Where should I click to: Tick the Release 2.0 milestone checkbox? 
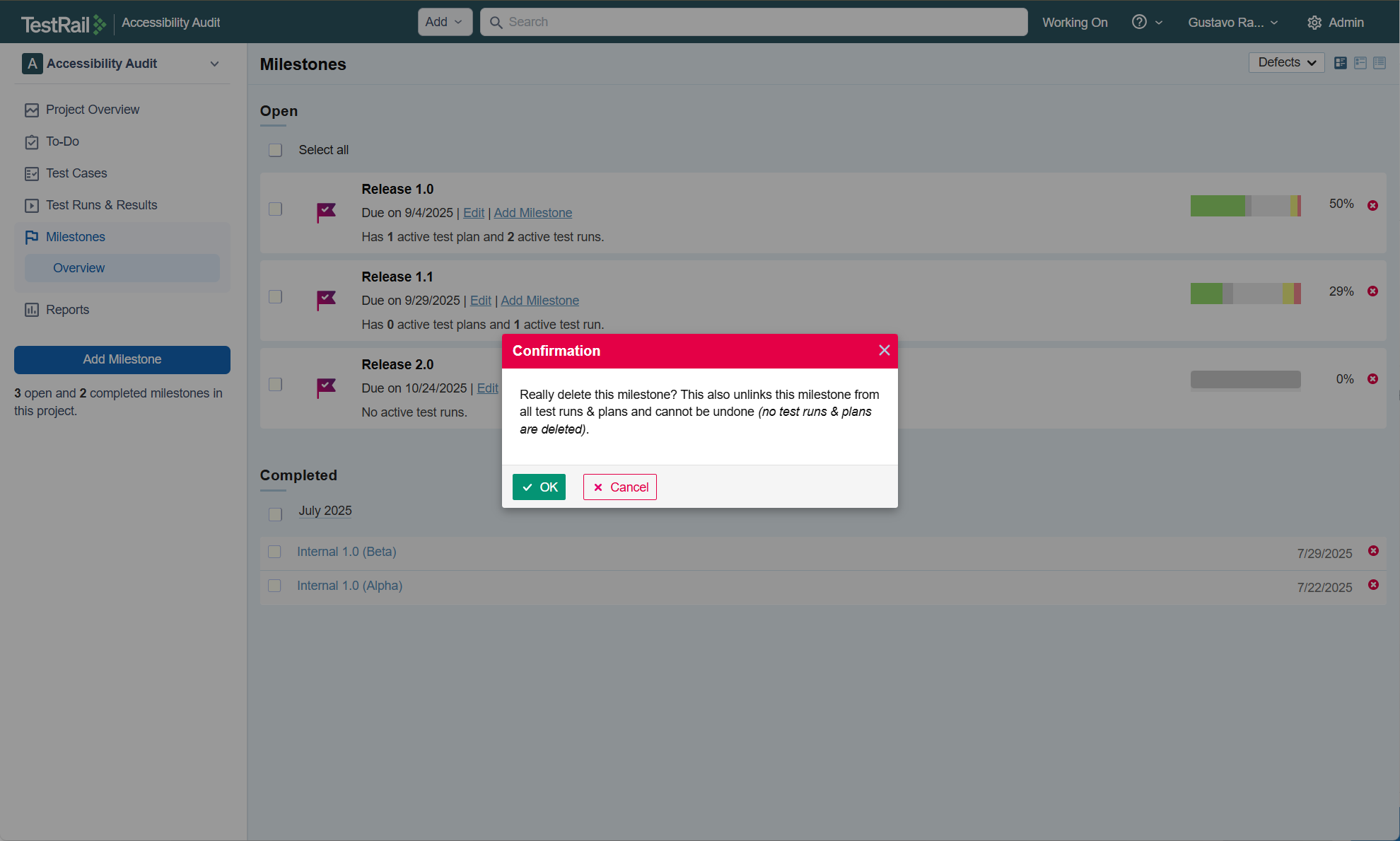[x=276, y=384]
